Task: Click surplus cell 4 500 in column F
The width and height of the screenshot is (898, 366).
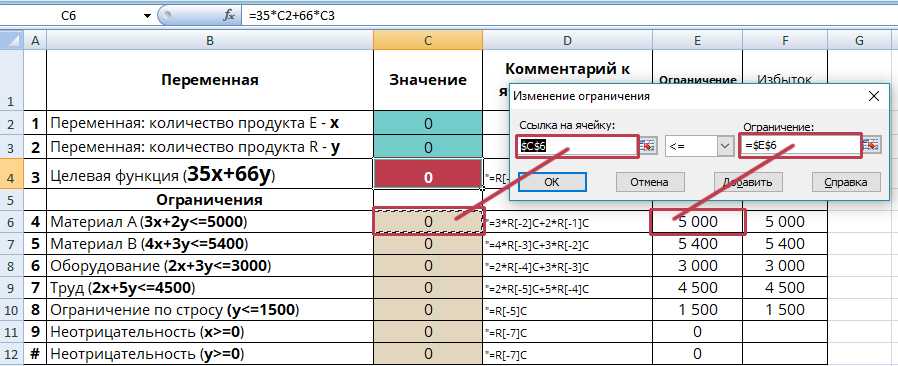Action: [785, 288]
